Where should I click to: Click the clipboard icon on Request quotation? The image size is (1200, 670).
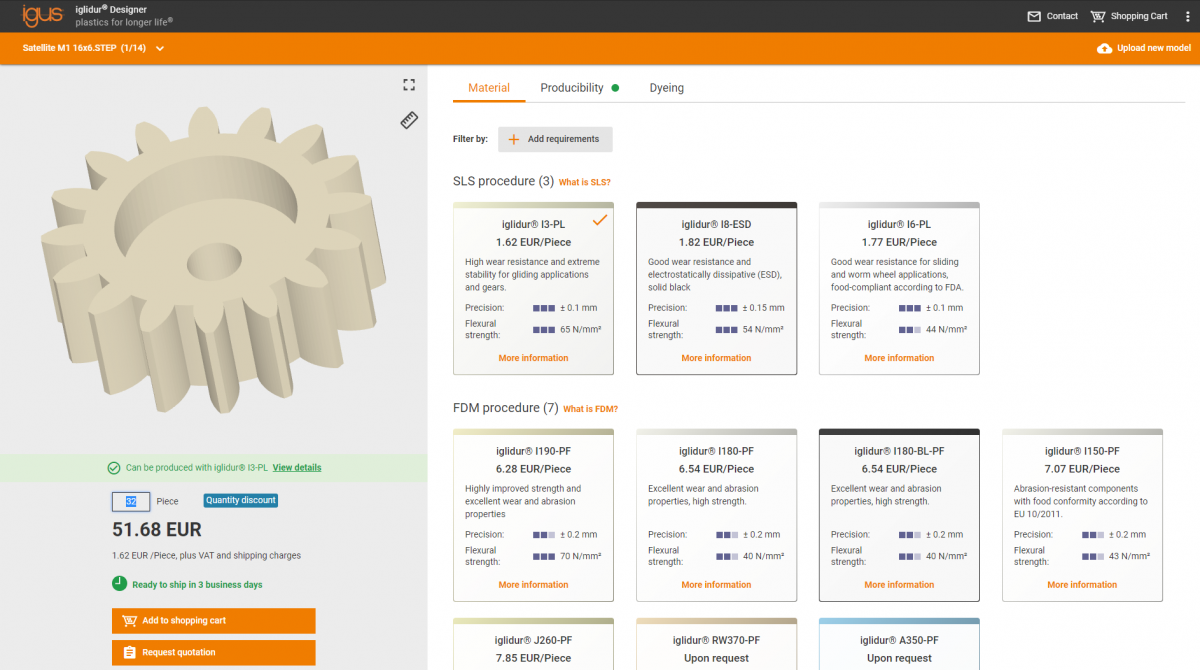(129, 652)
